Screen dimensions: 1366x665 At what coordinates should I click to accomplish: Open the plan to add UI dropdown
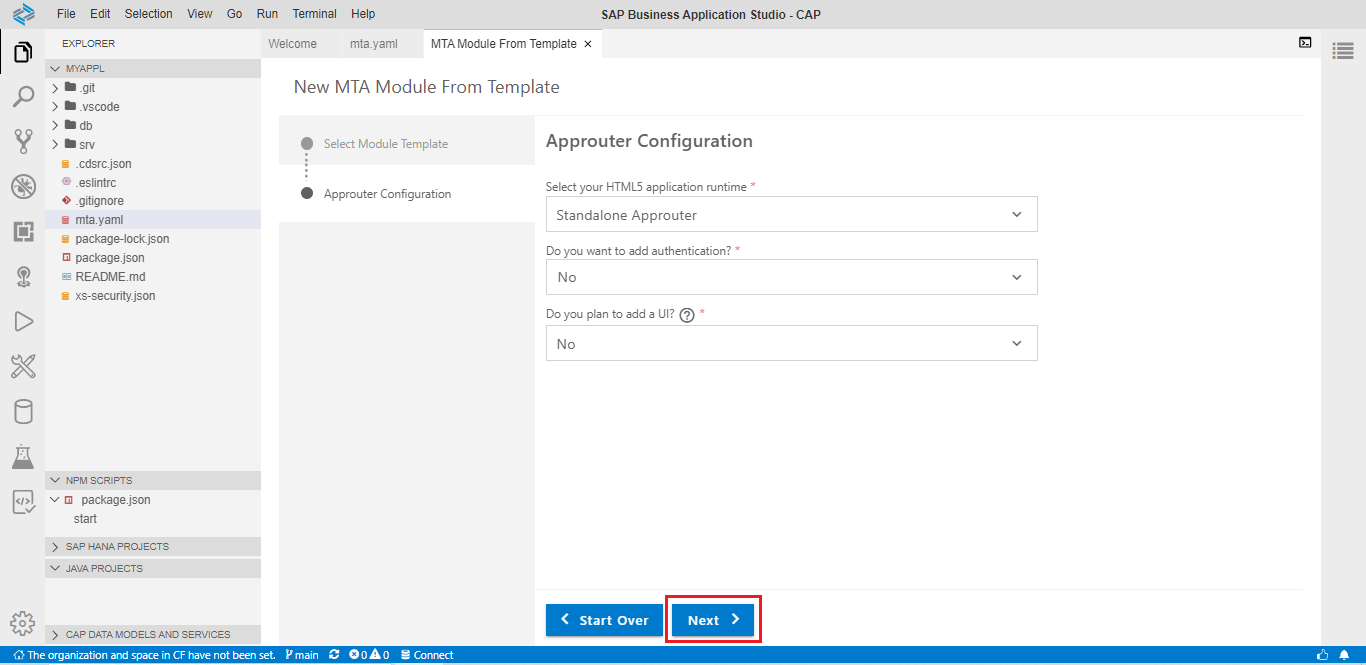(791, 344)
